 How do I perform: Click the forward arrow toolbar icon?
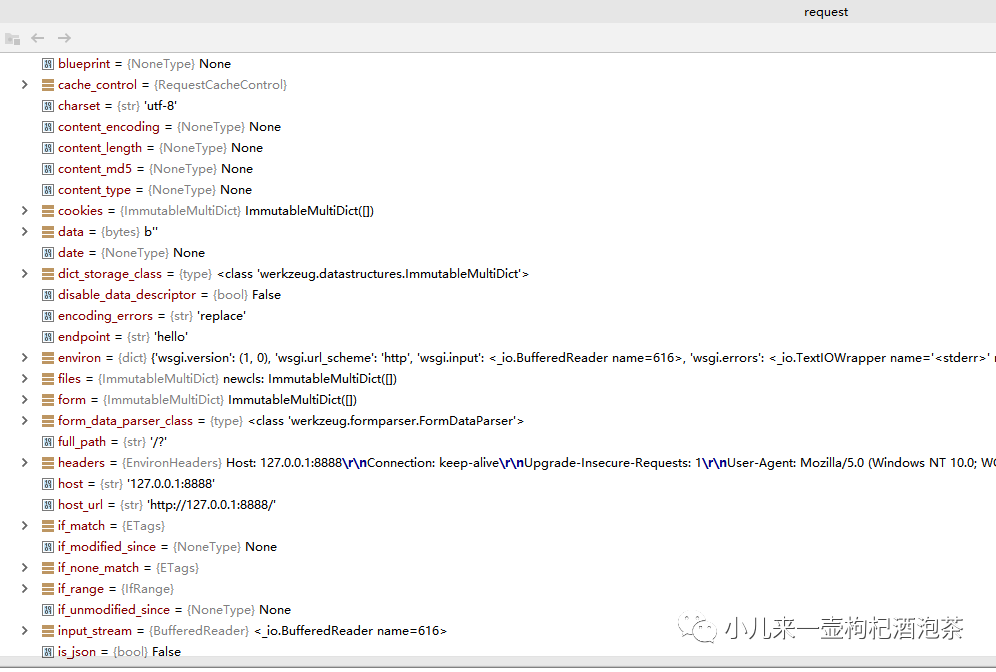[64, 38]
